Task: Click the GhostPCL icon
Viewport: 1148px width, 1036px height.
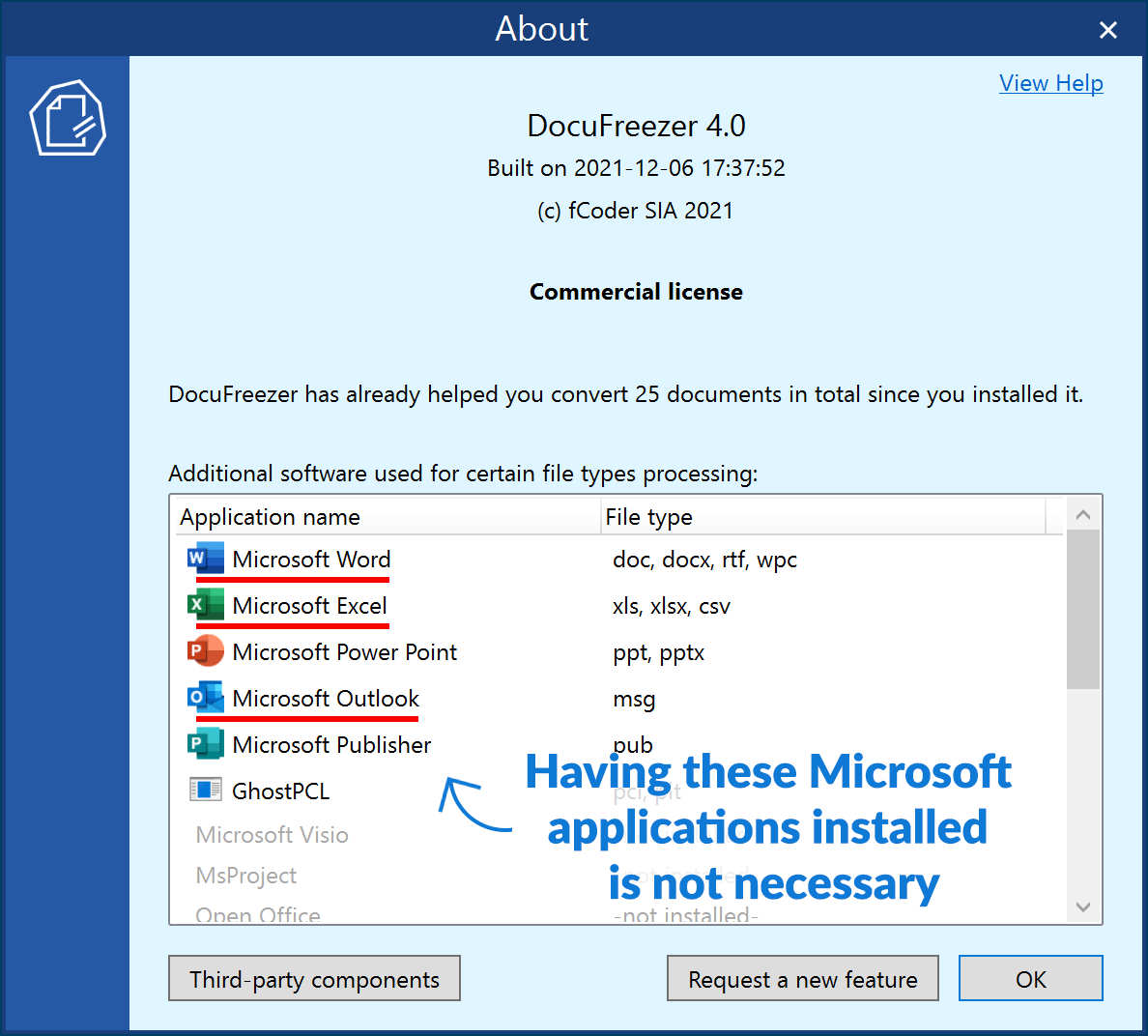Action: 206,791
